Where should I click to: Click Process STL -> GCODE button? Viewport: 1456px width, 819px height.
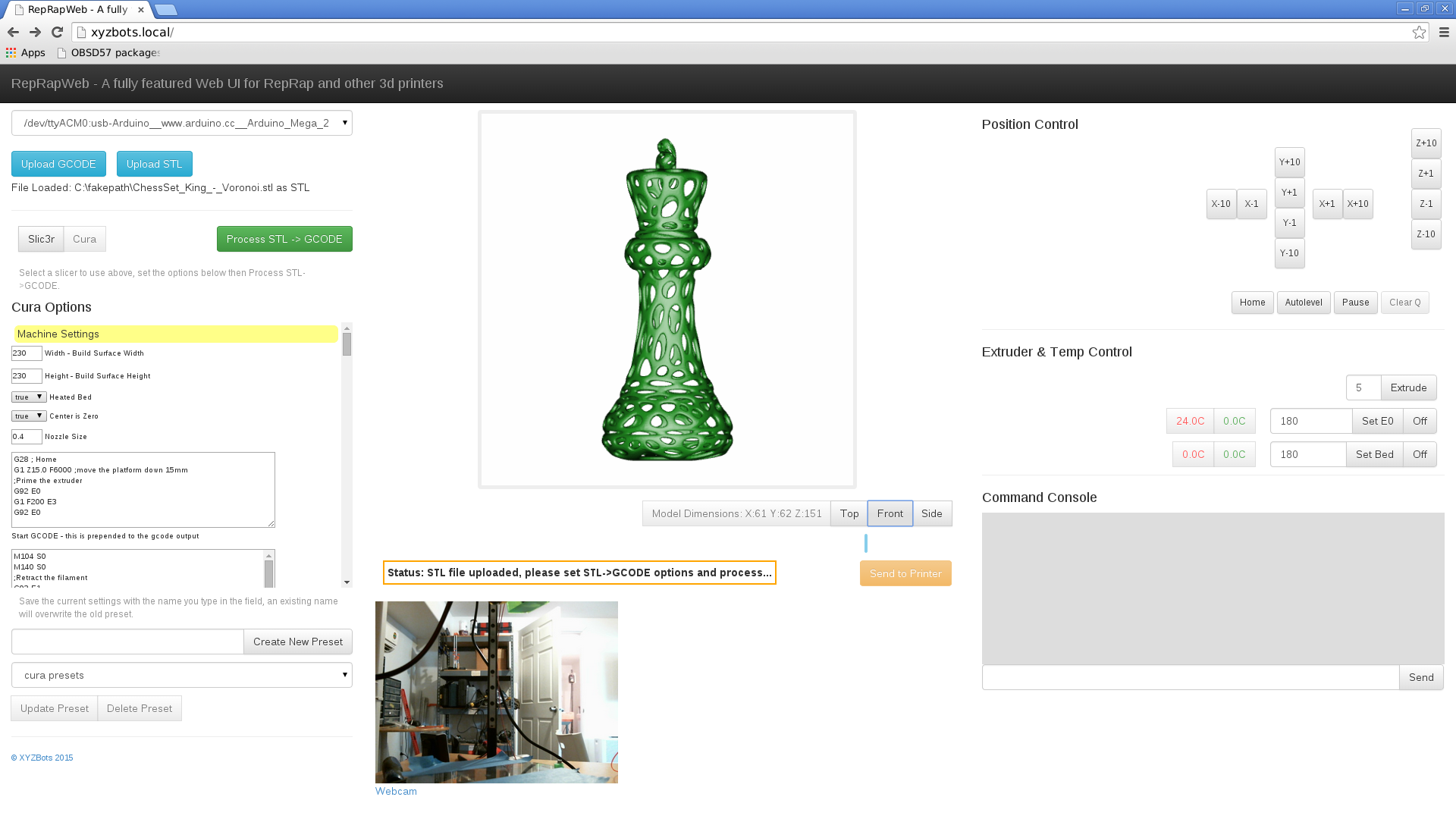tap(284, 239)
